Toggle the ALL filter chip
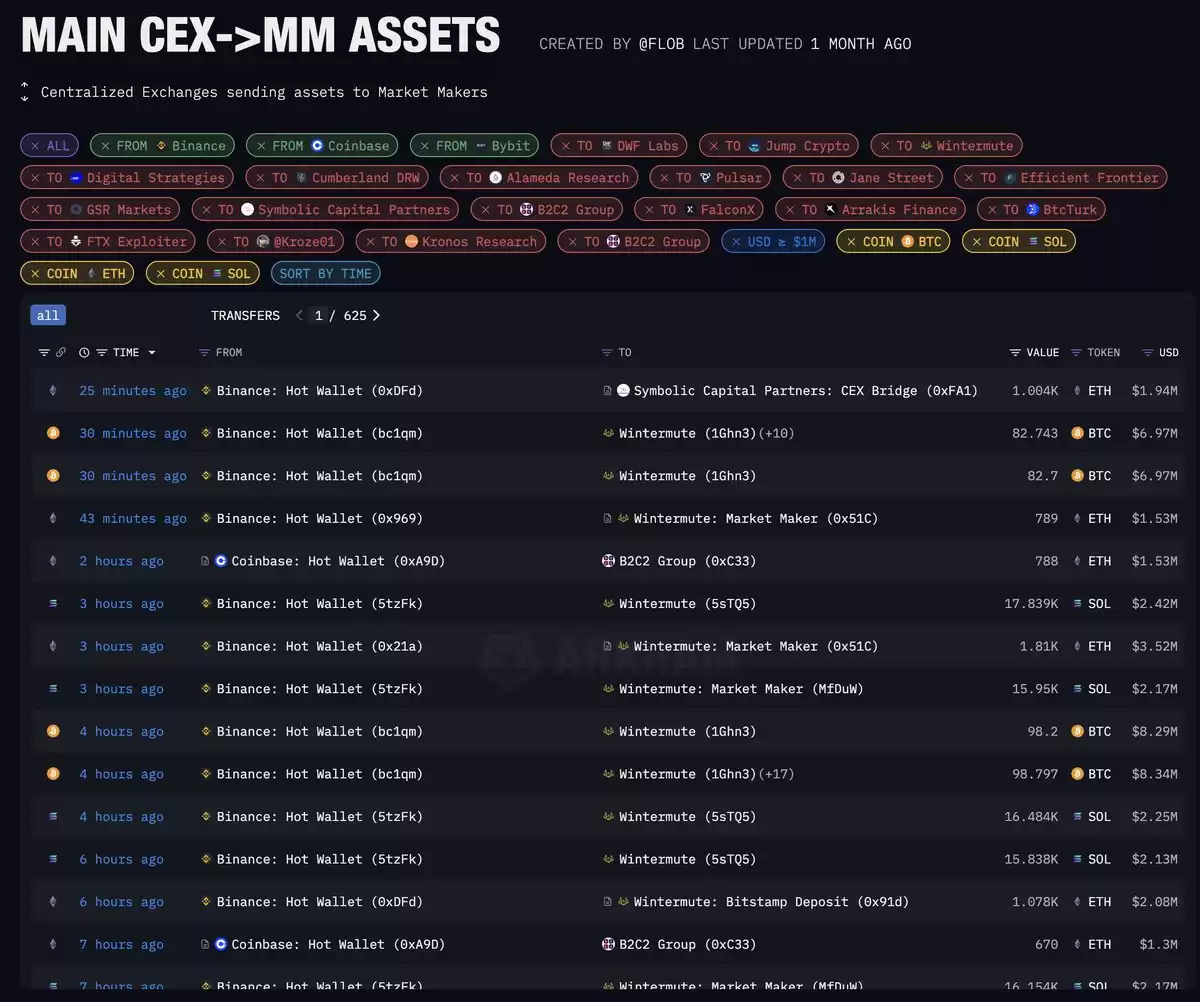Image resolution: width=1200 pixels, height=1002 pixels. click(49, 145)
